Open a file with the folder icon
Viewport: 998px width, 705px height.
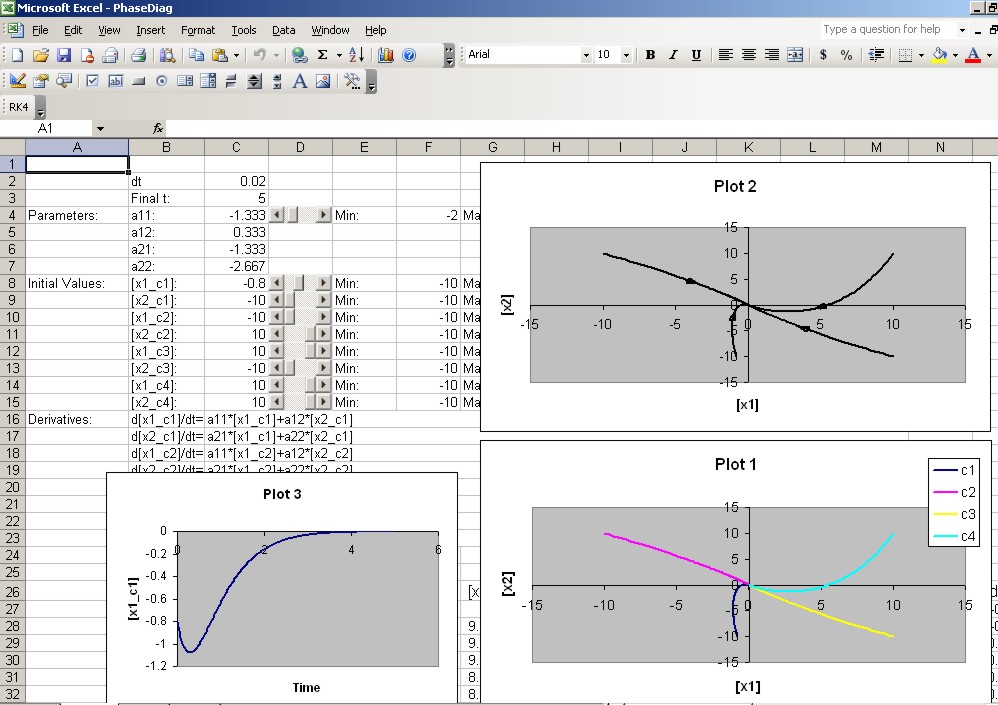41,55
